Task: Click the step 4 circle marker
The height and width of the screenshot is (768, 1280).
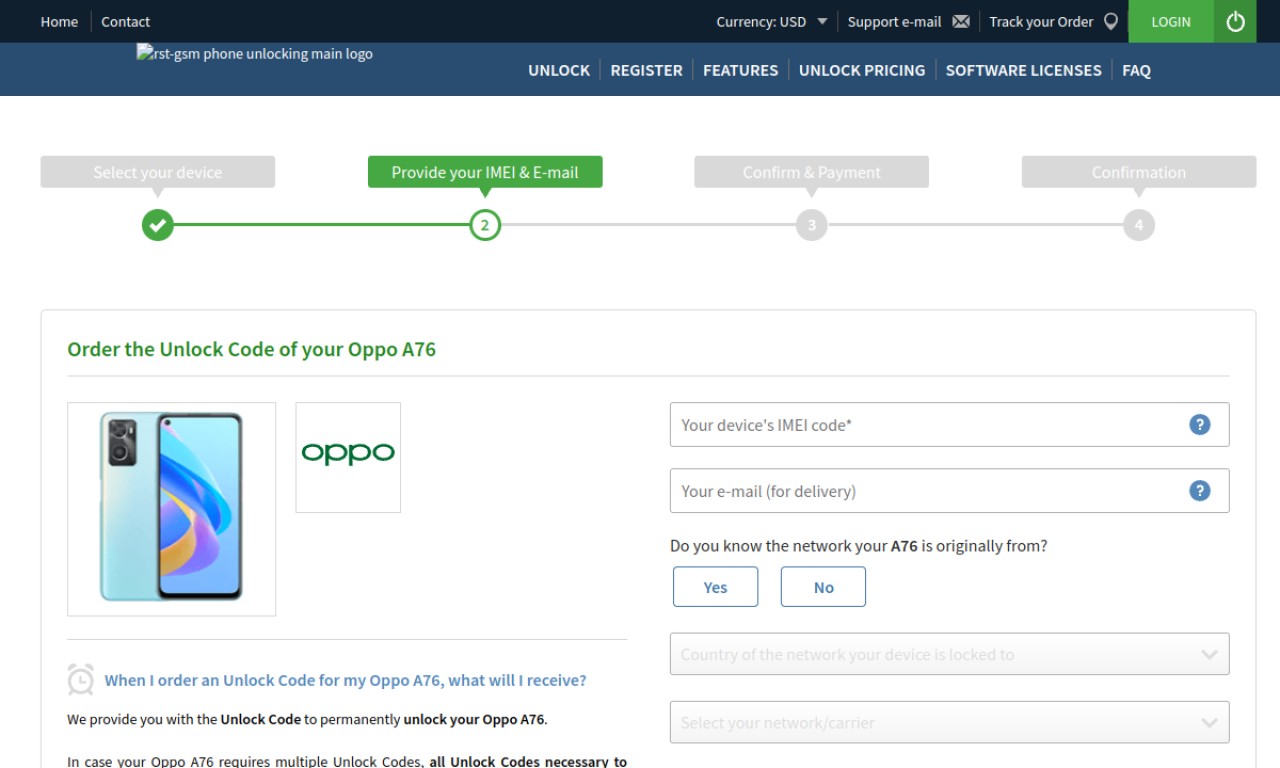Action: click(1138, 225)
